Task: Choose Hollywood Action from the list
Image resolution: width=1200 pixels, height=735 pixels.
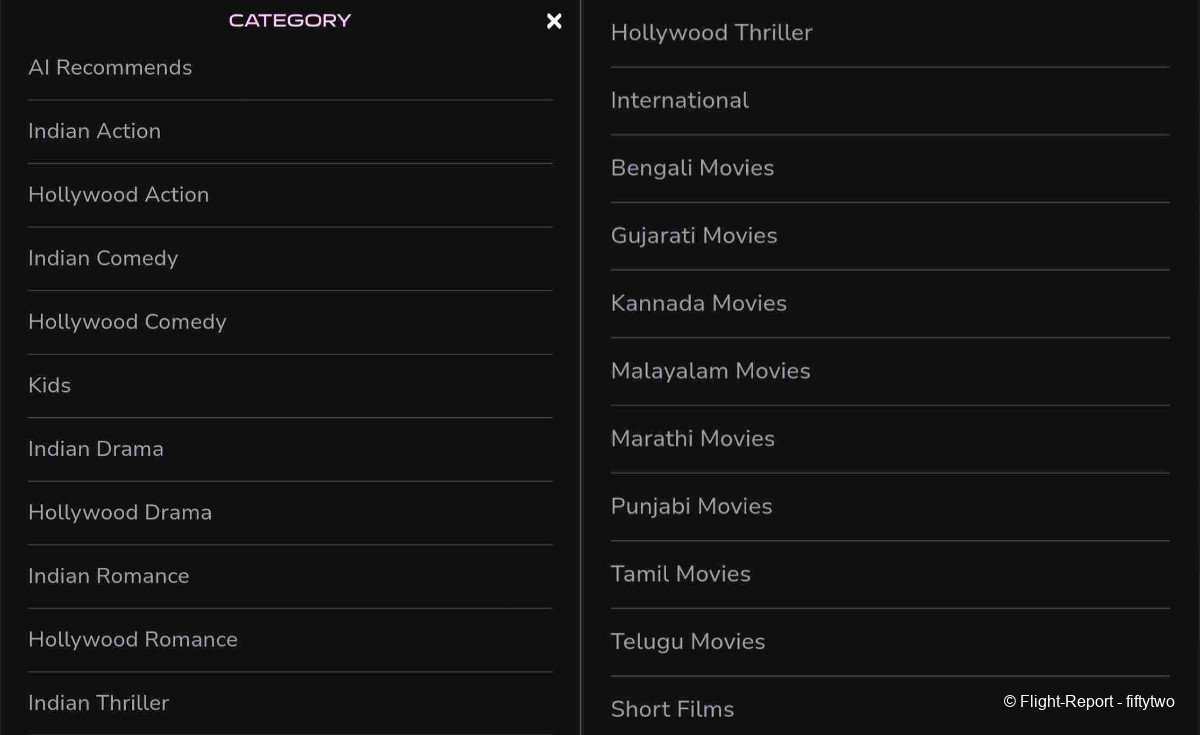Action: 119,195
